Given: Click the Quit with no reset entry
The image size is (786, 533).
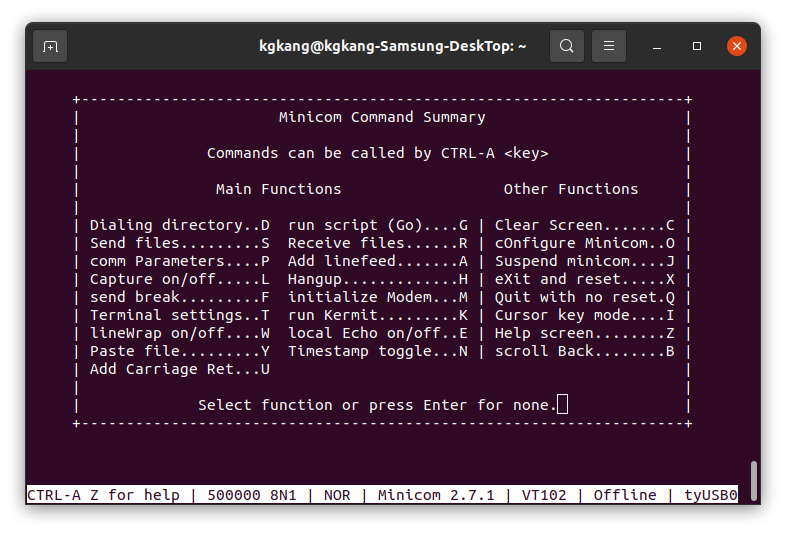Looking at the screenshot, I should click(x=584, y=297).
